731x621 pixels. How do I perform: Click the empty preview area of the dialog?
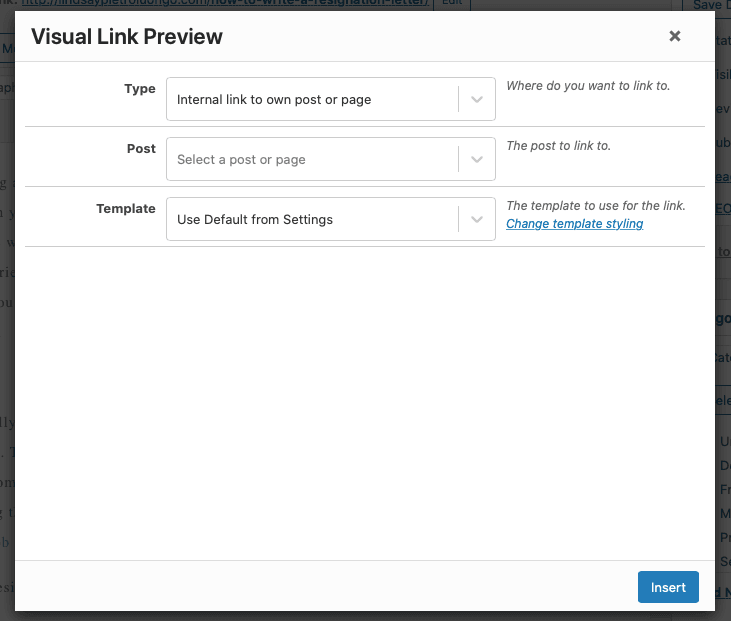364,400
